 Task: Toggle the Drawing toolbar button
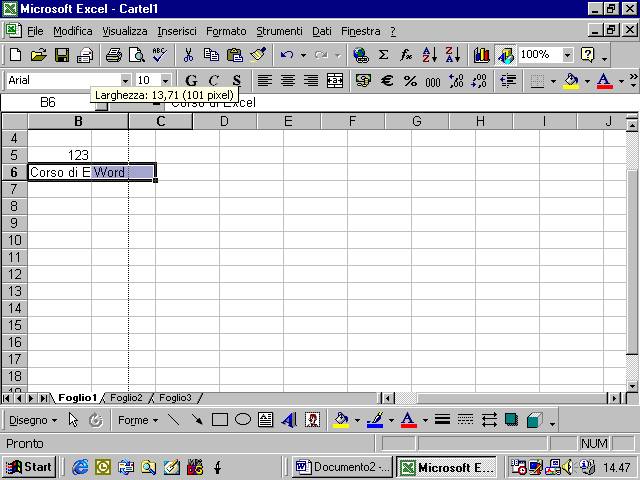click(x=505, y=55)
